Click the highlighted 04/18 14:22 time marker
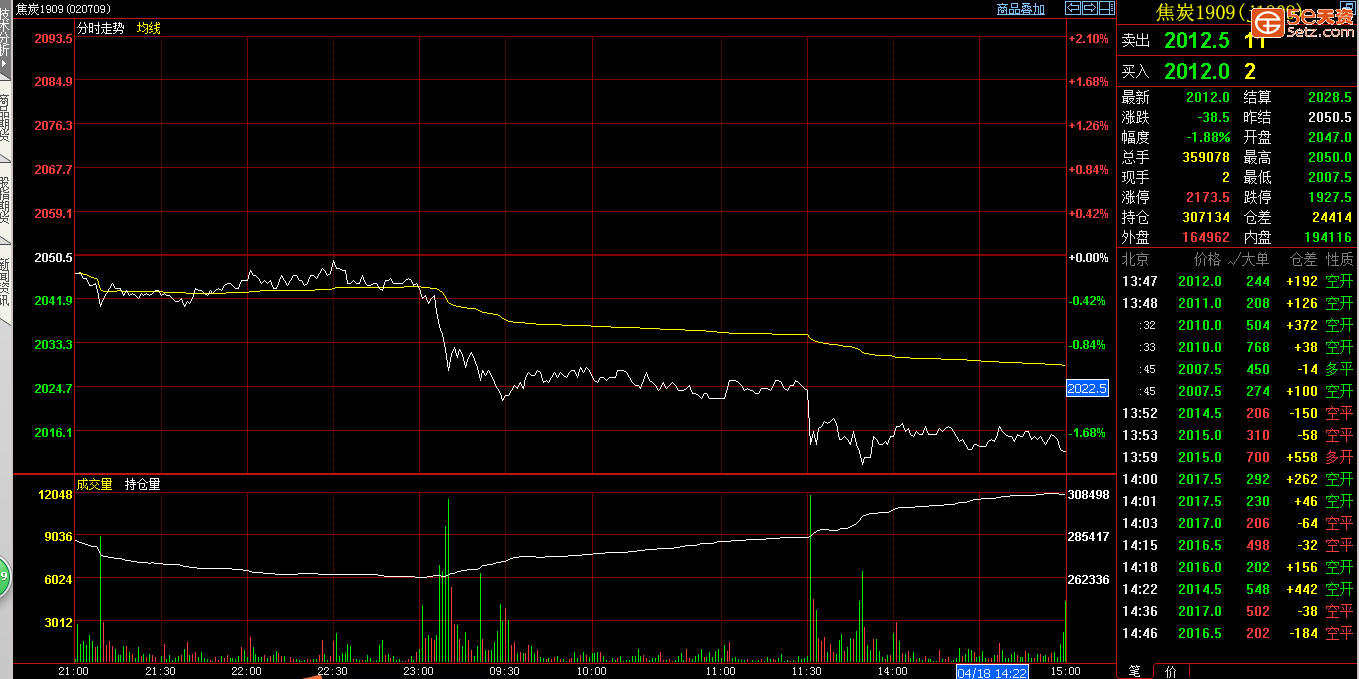Screen dimensions: 1359x679 click(x=992, y=672)
